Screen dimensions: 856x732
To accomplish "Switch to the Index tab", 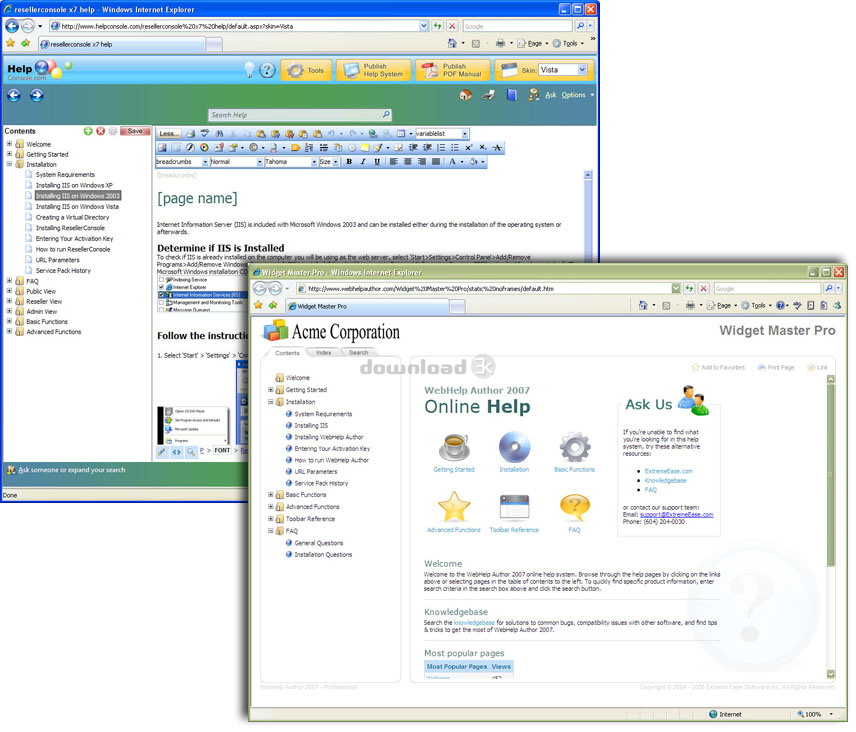I will (x=323, y=352).
